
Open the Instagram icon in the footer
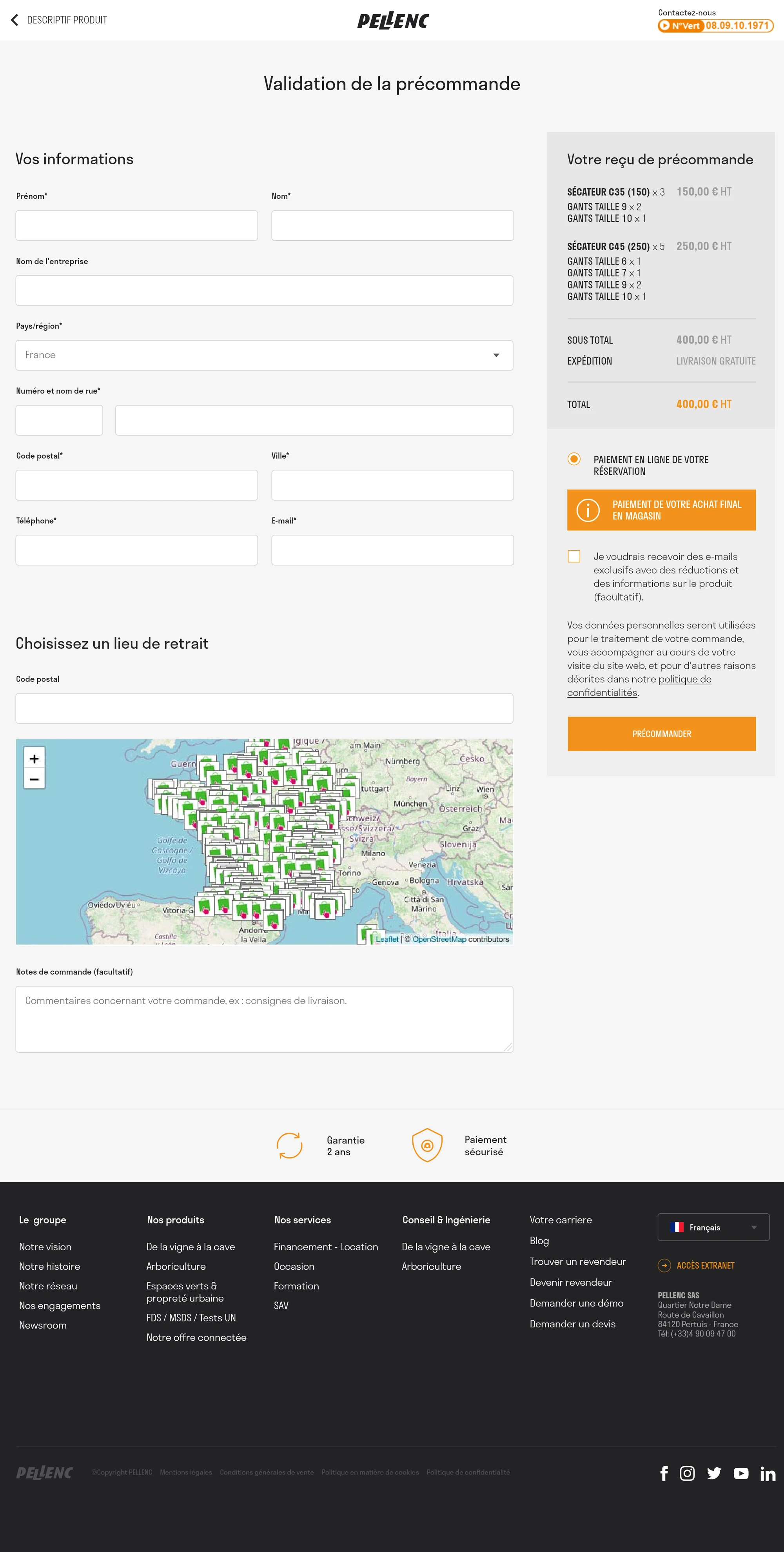click(x=687, y=1473)
